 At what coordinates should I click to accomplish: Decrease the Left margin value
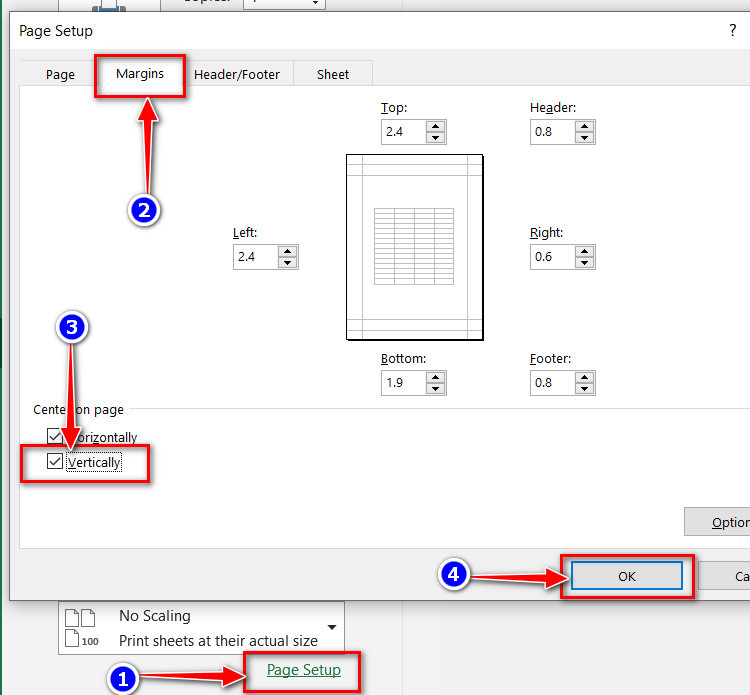pyautogui.click(x=287, y=263)
